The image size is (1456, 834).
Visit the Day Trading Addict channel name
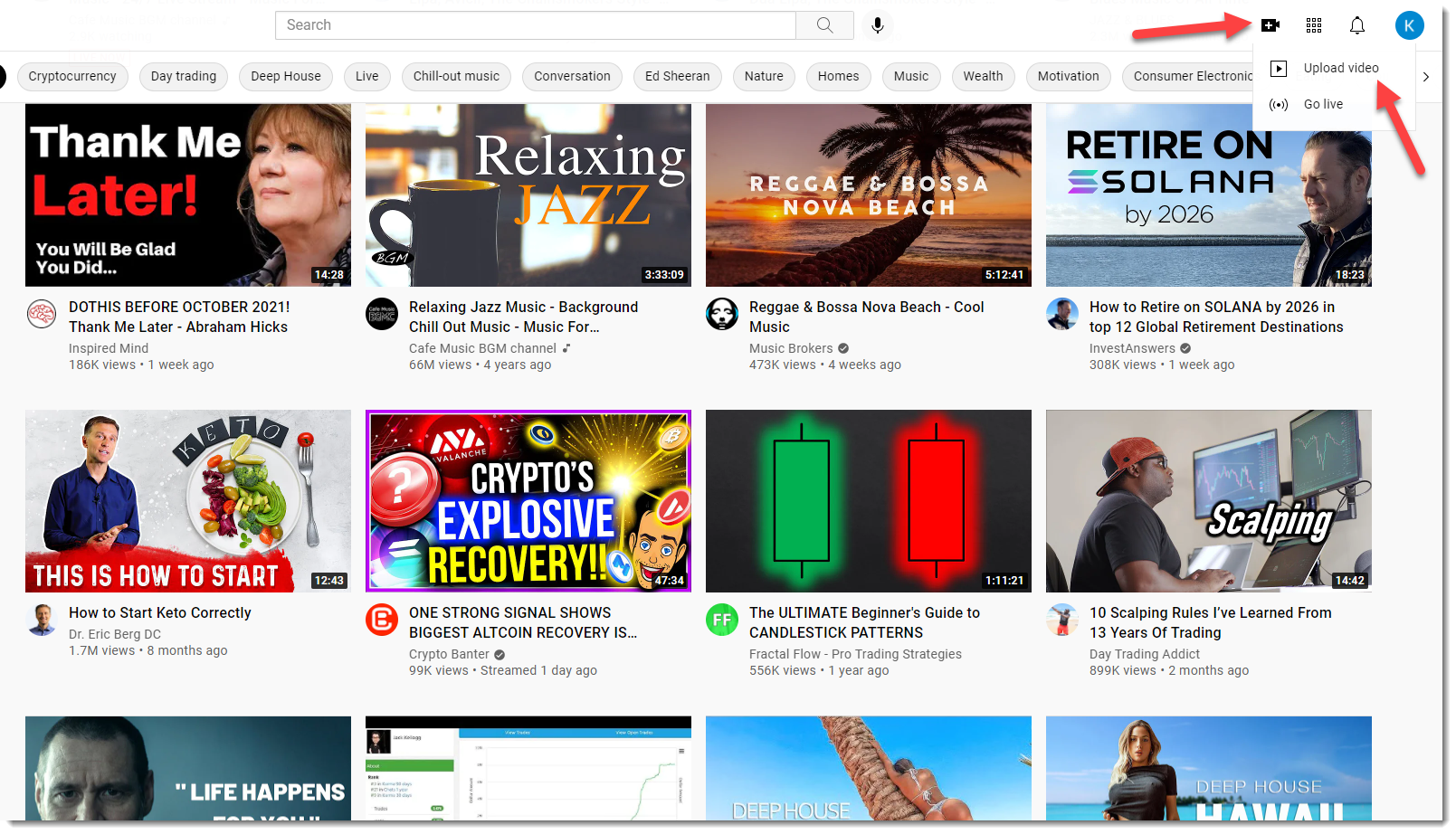pyautogui.click(x=1145, y=654)
